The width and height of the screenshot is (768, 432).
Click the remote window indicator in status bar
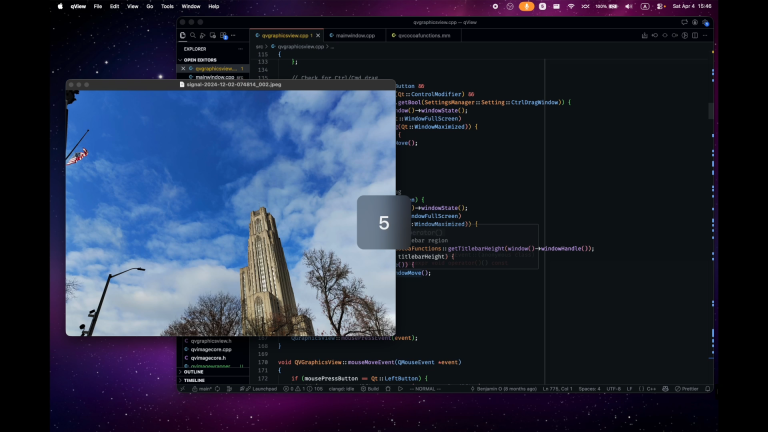coord(183,389)
